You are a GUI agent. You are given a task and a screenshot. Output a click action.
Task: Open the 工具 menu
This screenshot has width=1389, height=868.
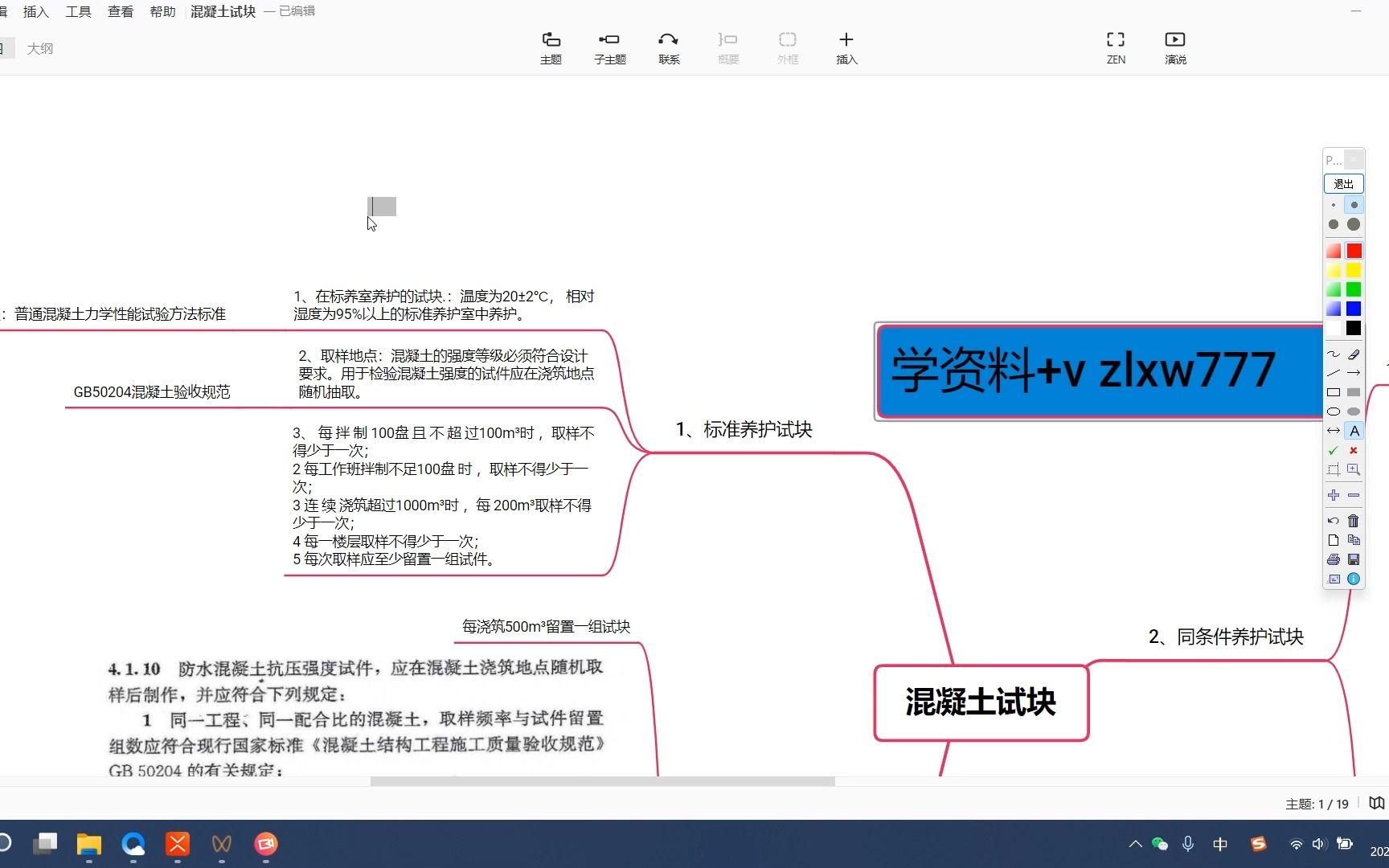coord(78,11)
